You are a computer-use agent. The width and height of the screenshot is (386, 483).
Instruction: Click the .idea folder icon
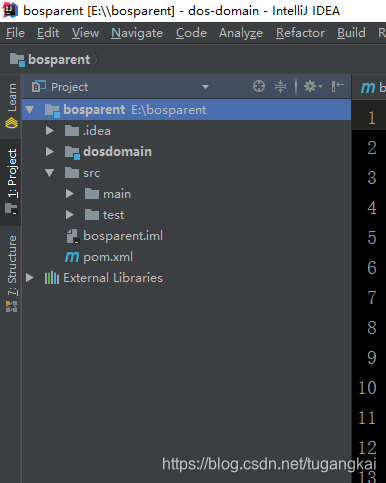[72, 131]
